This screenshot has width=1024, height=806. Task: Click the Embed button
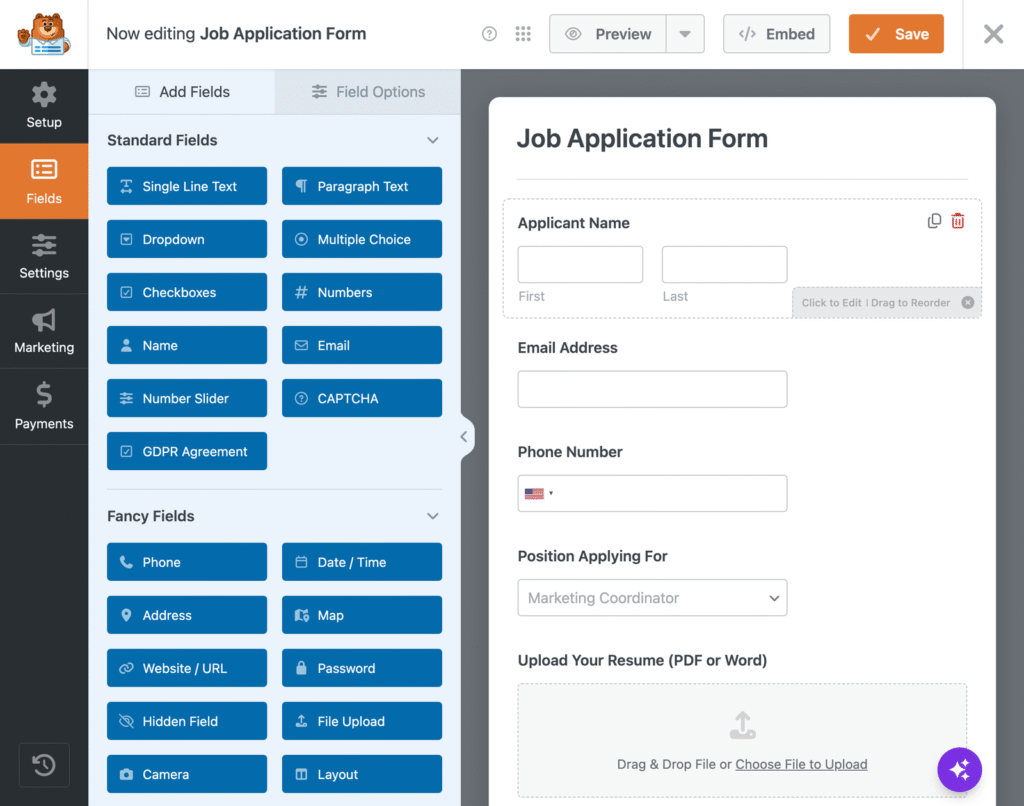[x=776, y=34]
